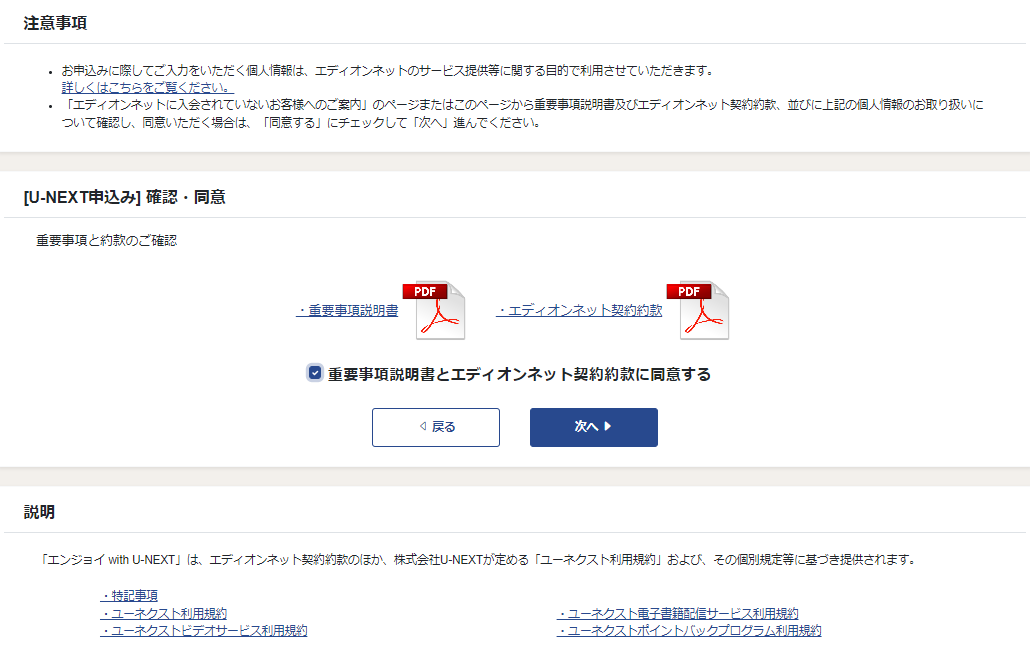
Task: Click the 重要事項説明書とエディオンネット契約約款に同意する label text
Action: click(x=519, y=374)
